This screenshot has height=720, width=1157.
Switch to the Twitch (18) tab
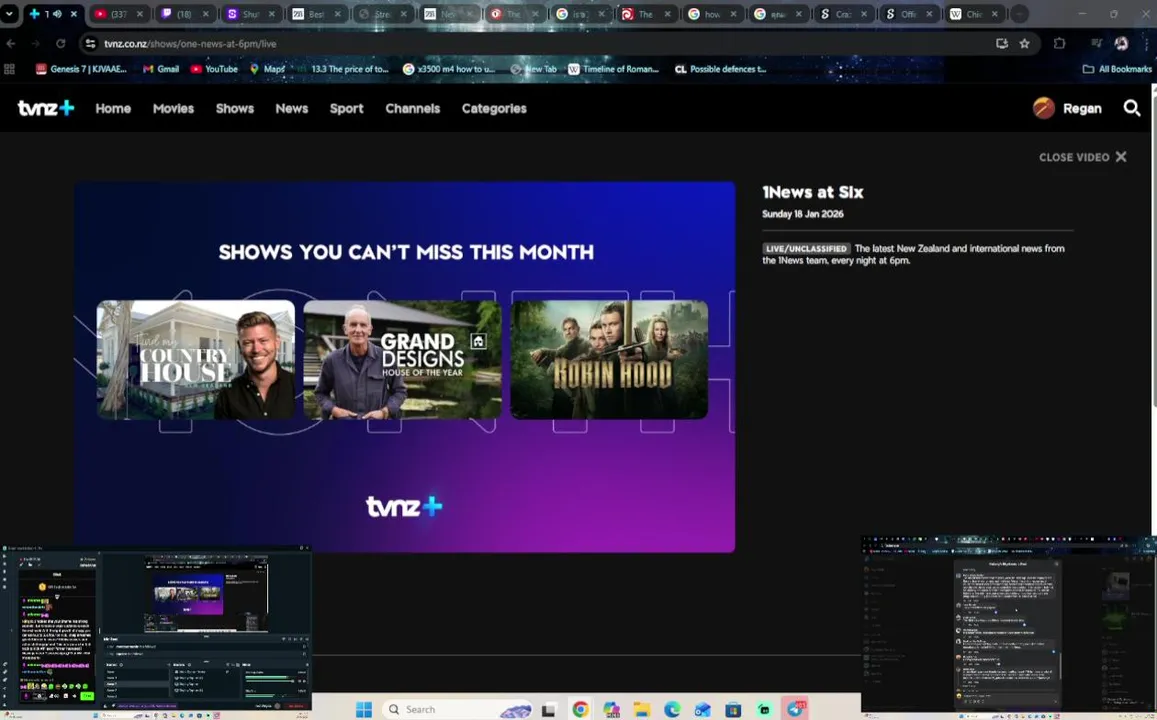pos(186,14)
